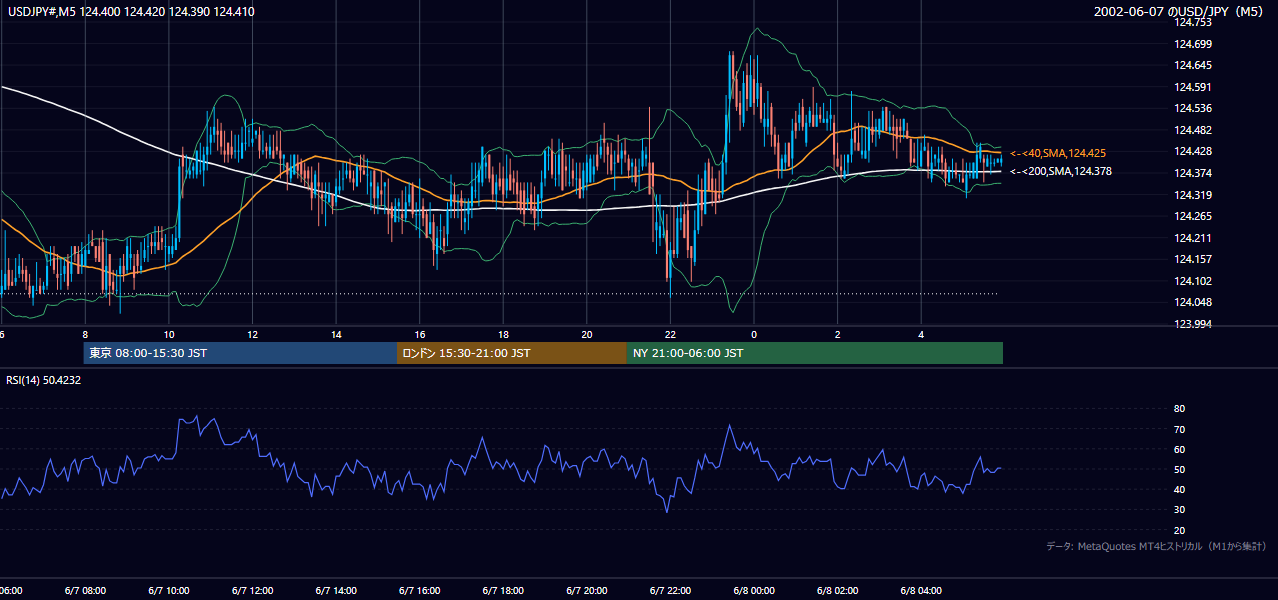Image resolution: width=1278 pixels, height=600 pixels.
Task: Click hour tick 18 below price chart
Action: click(503, 335)
